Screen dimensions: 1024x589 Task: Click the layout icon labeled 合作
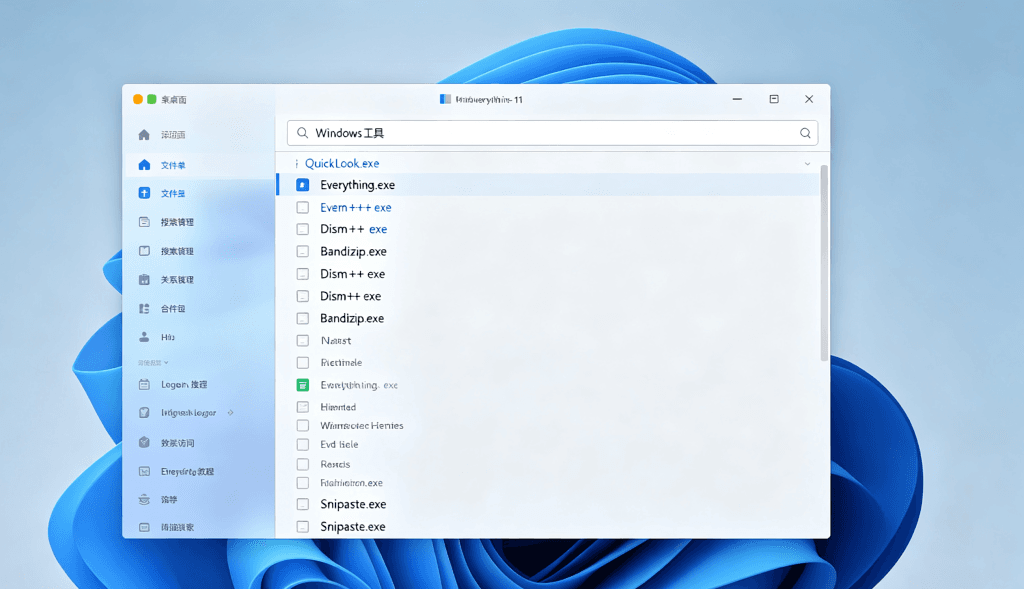[x=144, y=308]
